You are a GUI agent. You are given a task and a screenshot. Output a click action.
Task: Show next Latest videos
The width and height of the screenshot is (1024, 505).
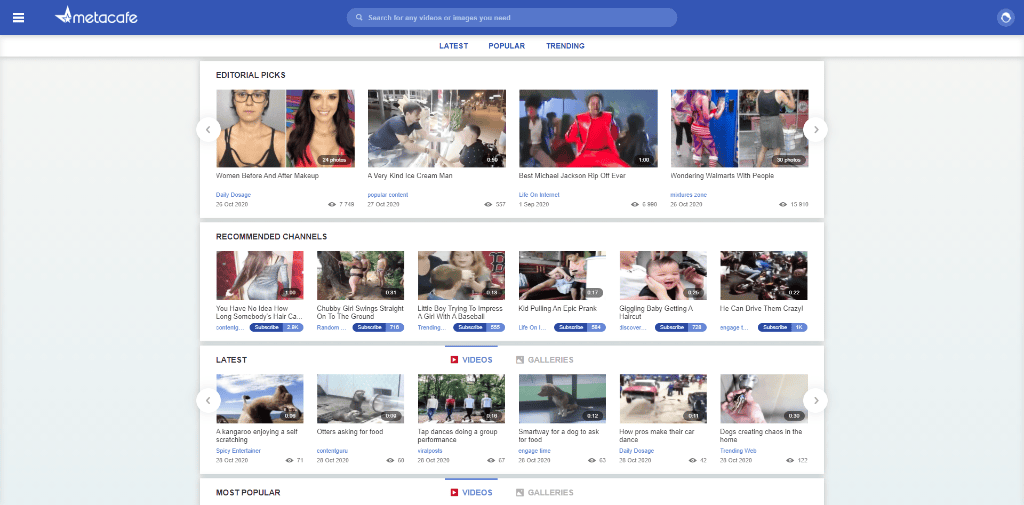pyautogui.click(x=815, y=400)
